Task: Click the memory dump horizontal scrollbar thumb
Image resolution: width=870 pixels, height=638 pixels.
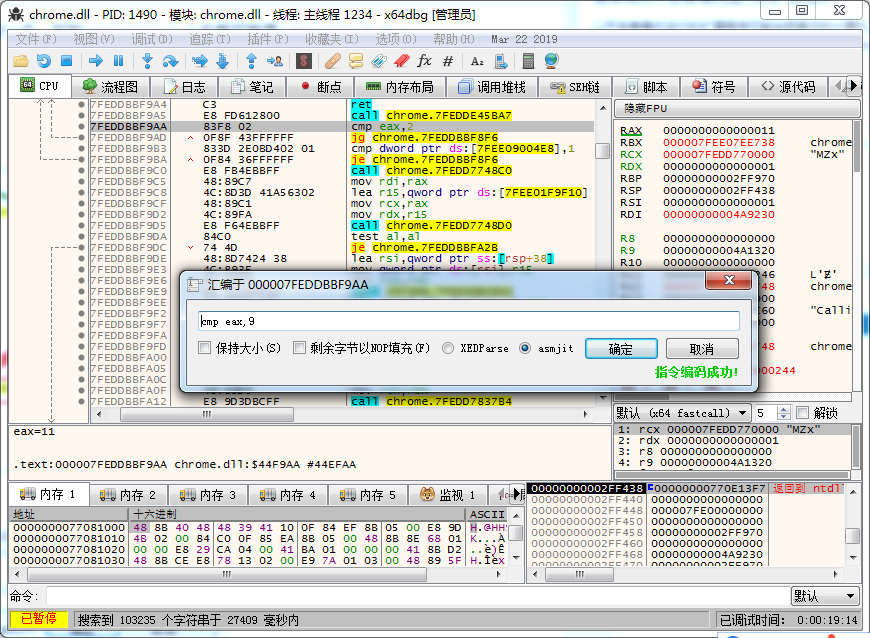Action: 226,575
